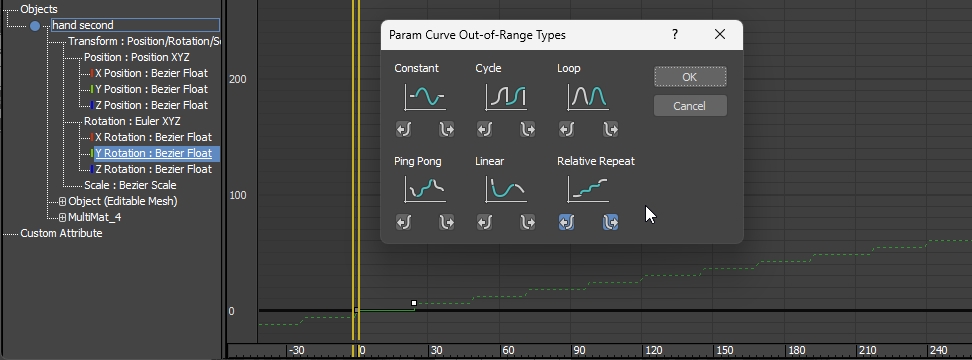This screenshot has height=360, width=972.
Task: Select the Custom Attribute tree item
Action: pyautogui.click(x=61, y=234)
